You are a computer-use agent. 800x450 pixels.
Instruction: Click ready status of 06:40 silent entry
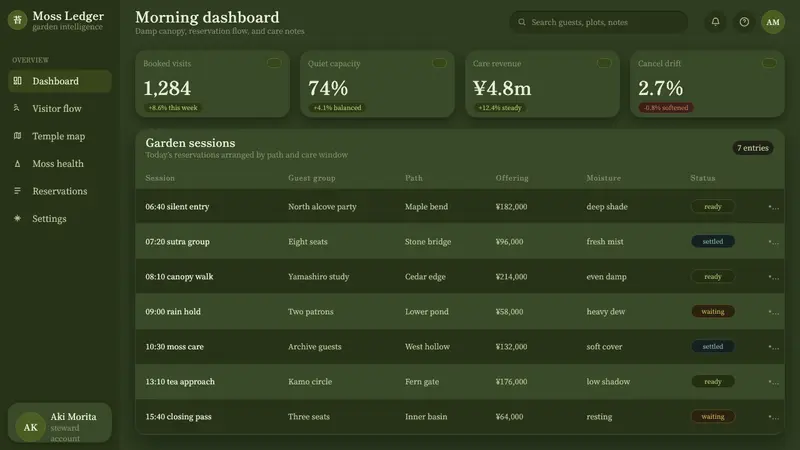pos(713,207)
